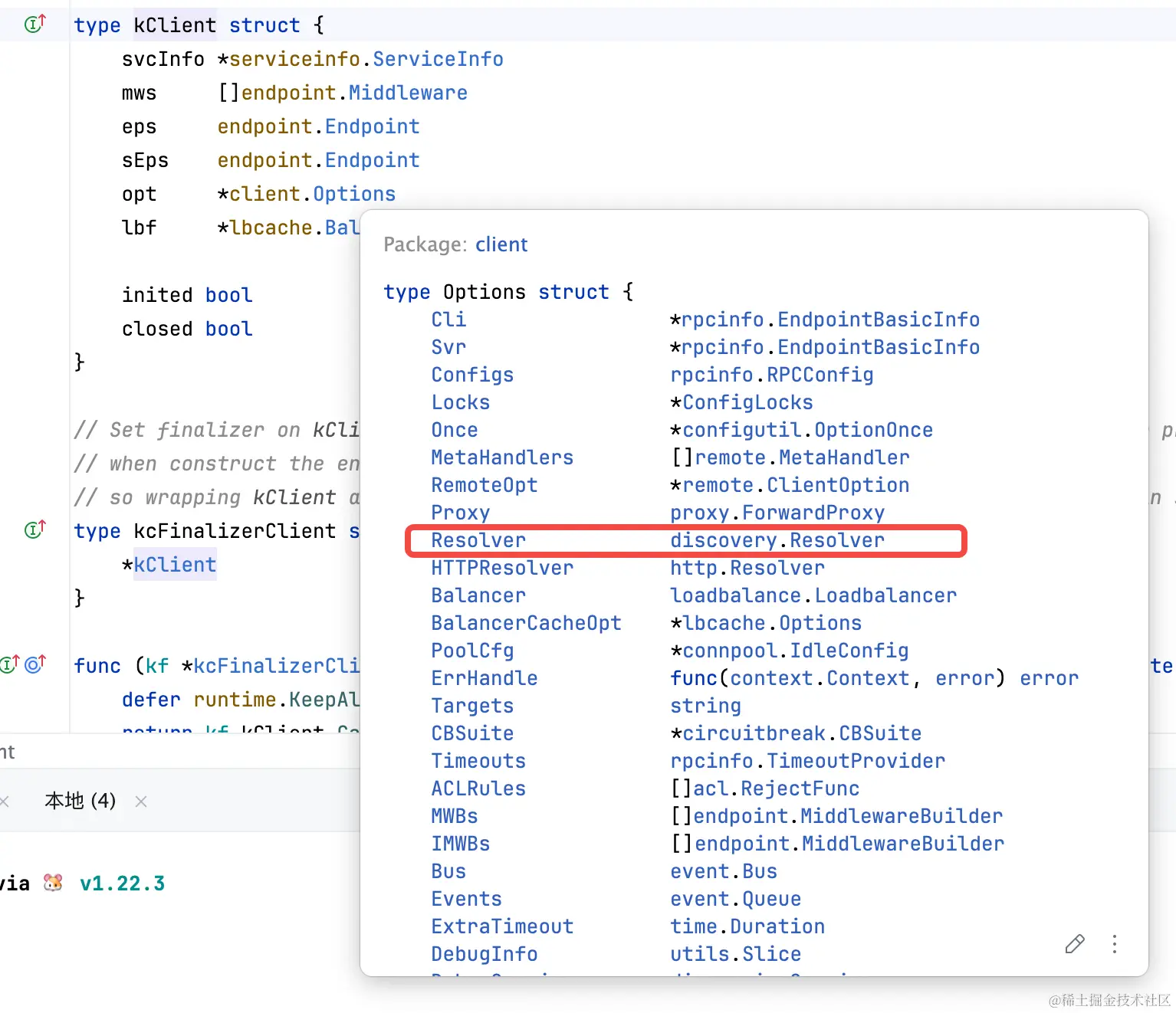Open the client package link in popup
Image resolution: width=1176 pixels, height=1013 pixels.
(x=501, y=244)
